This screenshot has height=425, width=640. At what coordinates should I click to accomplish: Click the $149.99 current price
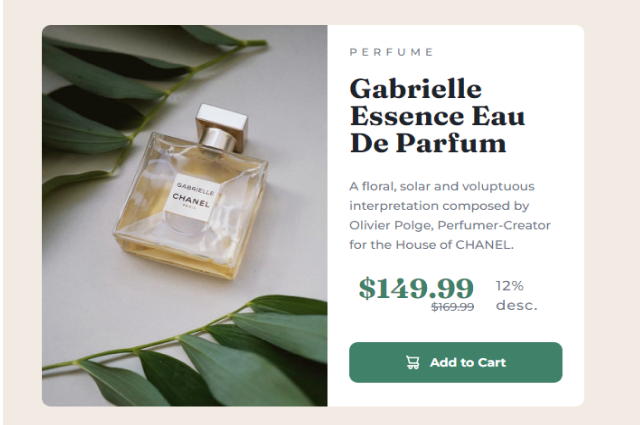coord(416,288)
